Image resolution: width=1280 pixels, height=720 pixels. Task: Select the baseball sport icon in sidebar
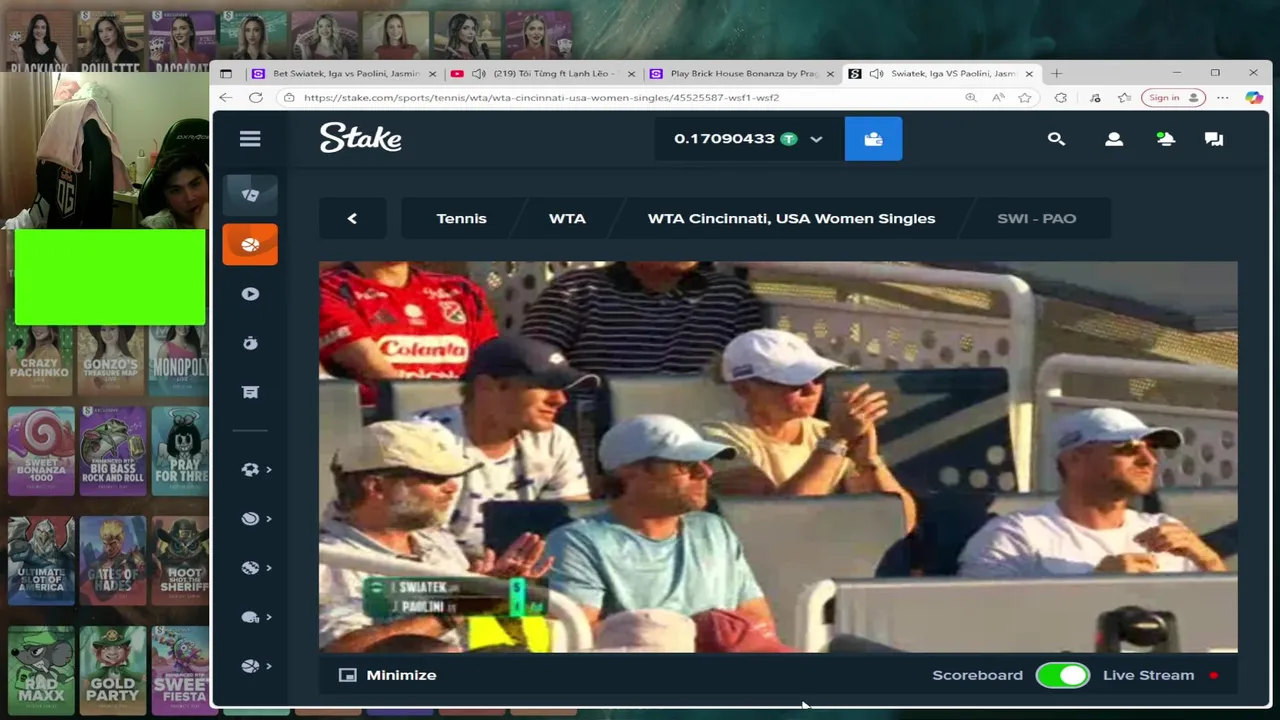point(250,567)
